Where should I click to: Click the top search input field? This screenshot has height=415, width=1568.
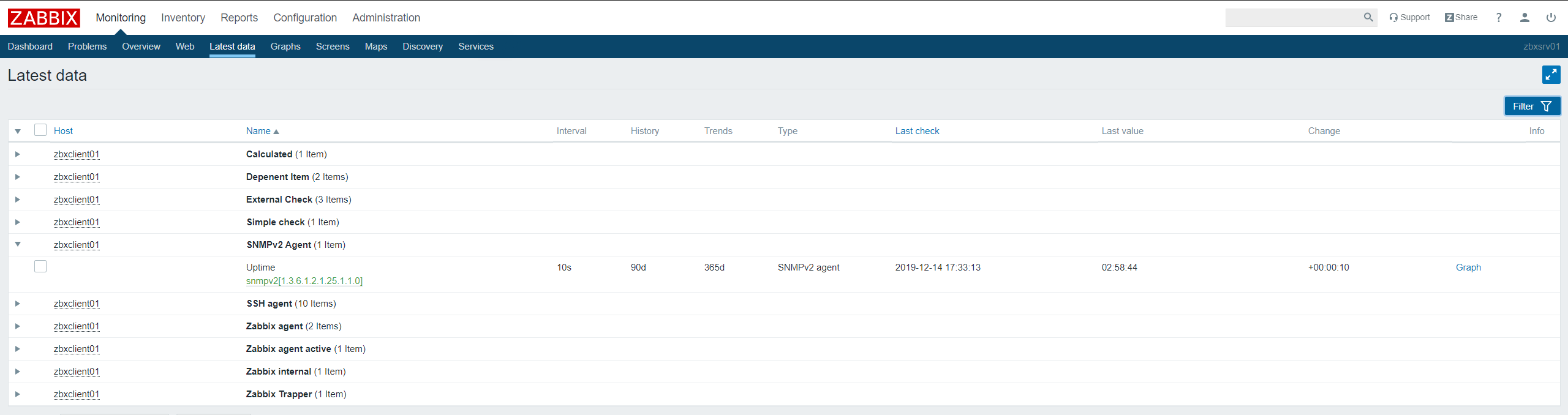(x=1292, y=18)
